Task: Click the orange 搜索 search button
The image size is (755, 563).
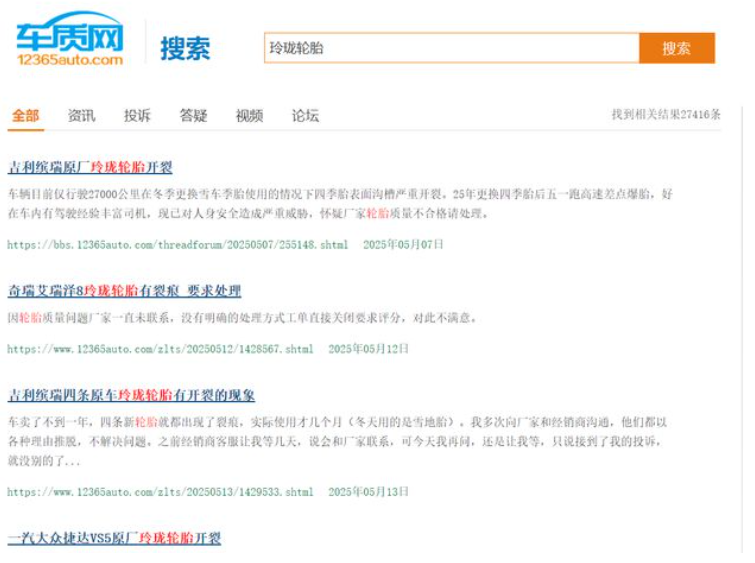Action: pos(677,48)
